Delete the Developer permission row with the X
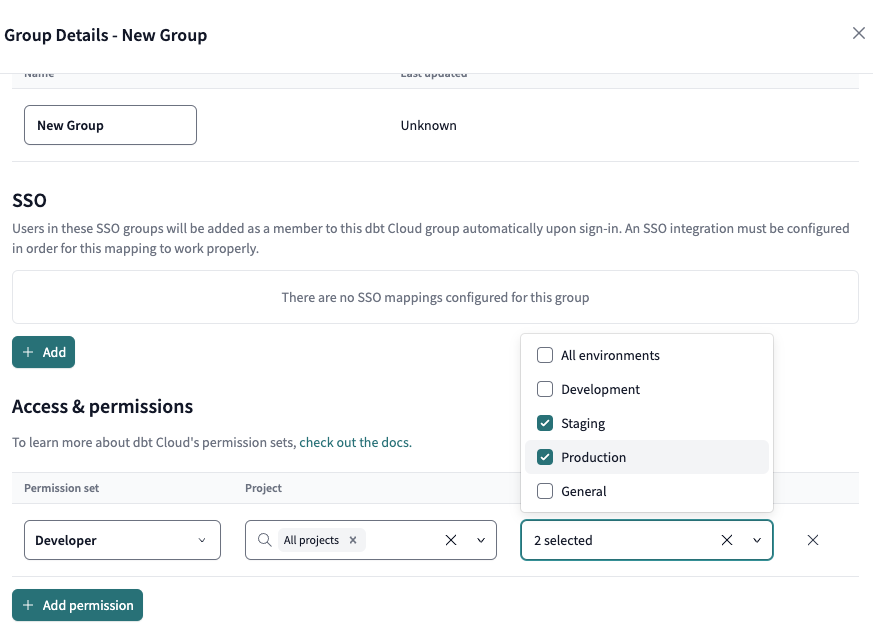 tap(813, 539)
